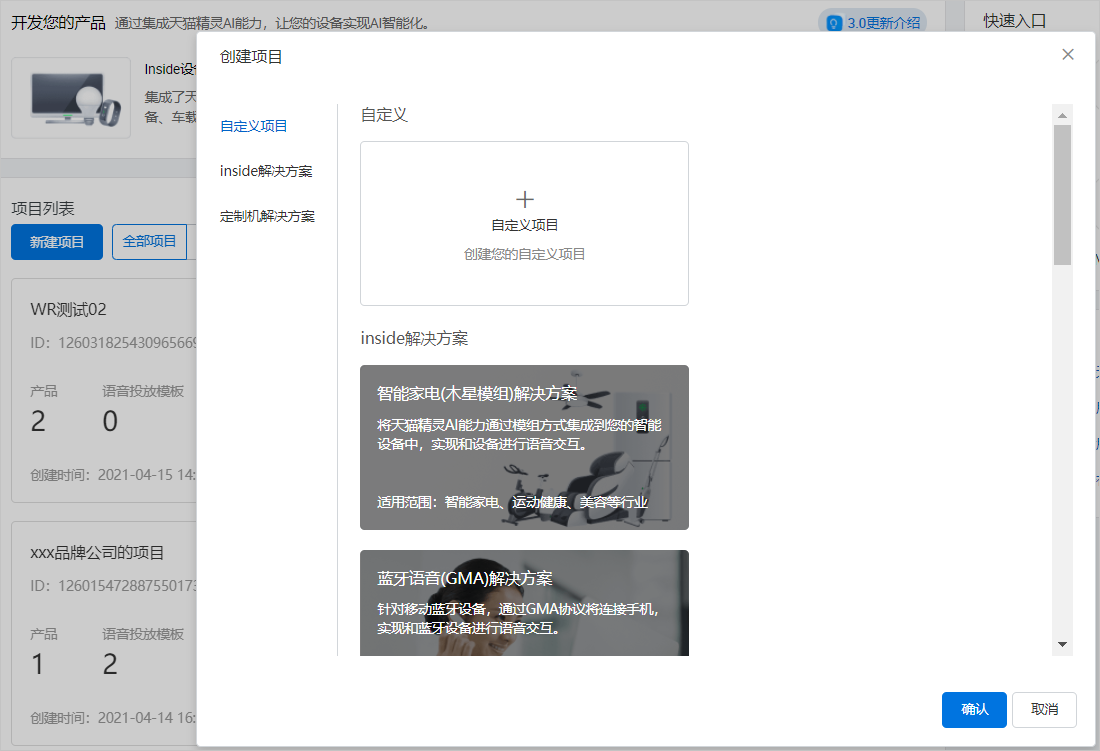Click 创建时间 2021-04-15 text
This screenshot has height=751, width=1100.
114,475
